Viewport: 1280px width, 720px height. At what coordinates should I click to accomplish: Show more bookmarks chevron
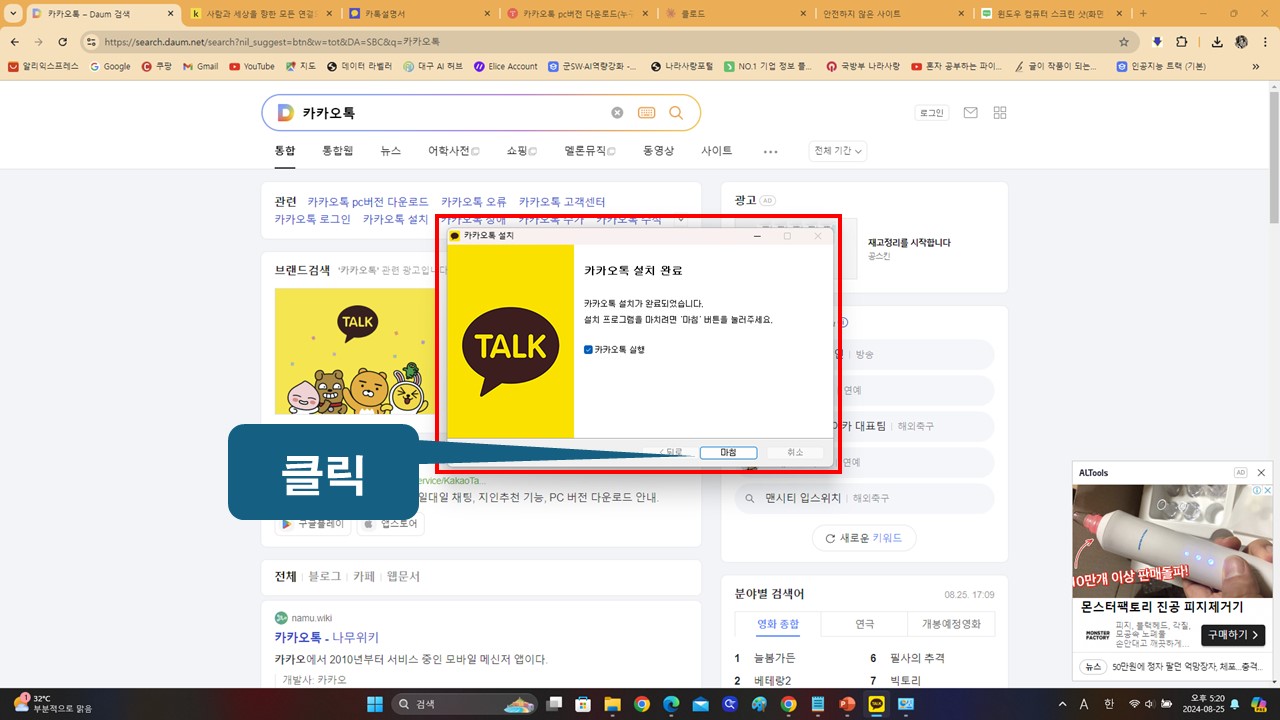tap(1256, 67)
